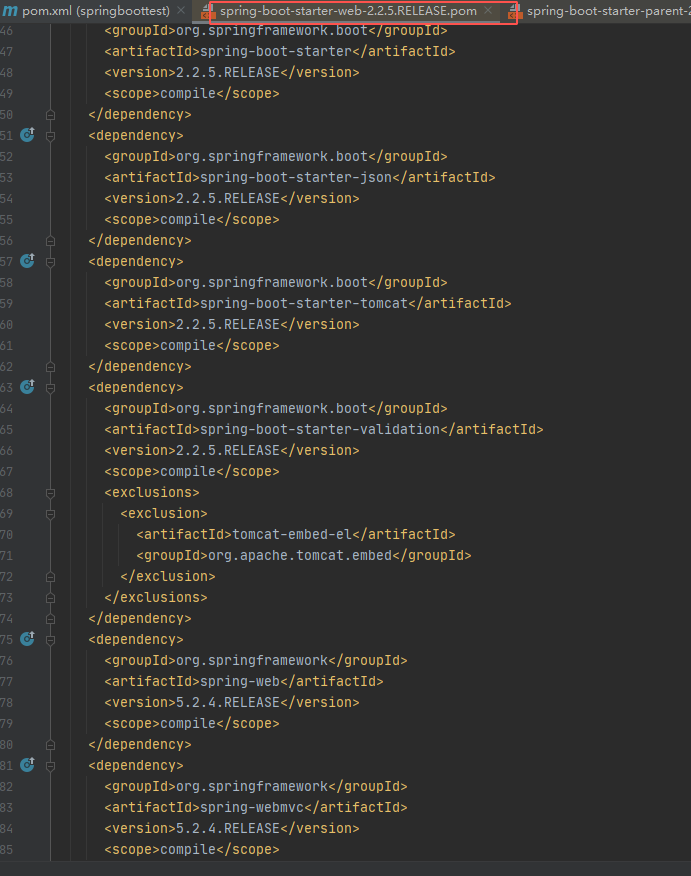Collapse exclusions block at line 68

click(50, 493)
